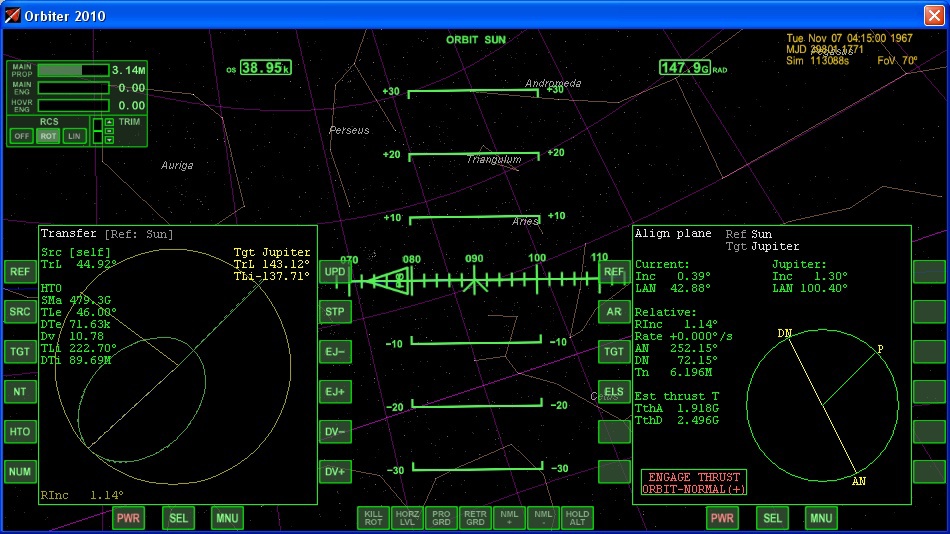
Task: Click SEL under the Transfer MFD
Action: tap(178, 518)
